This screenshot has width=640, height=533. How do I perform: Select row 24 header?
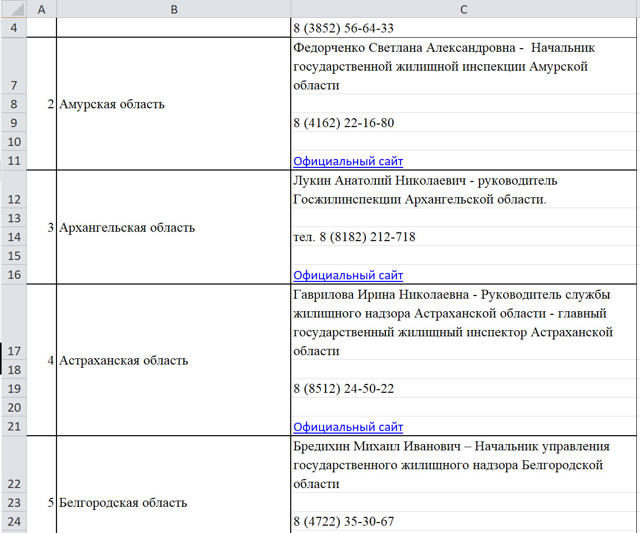tap(14, 521)
